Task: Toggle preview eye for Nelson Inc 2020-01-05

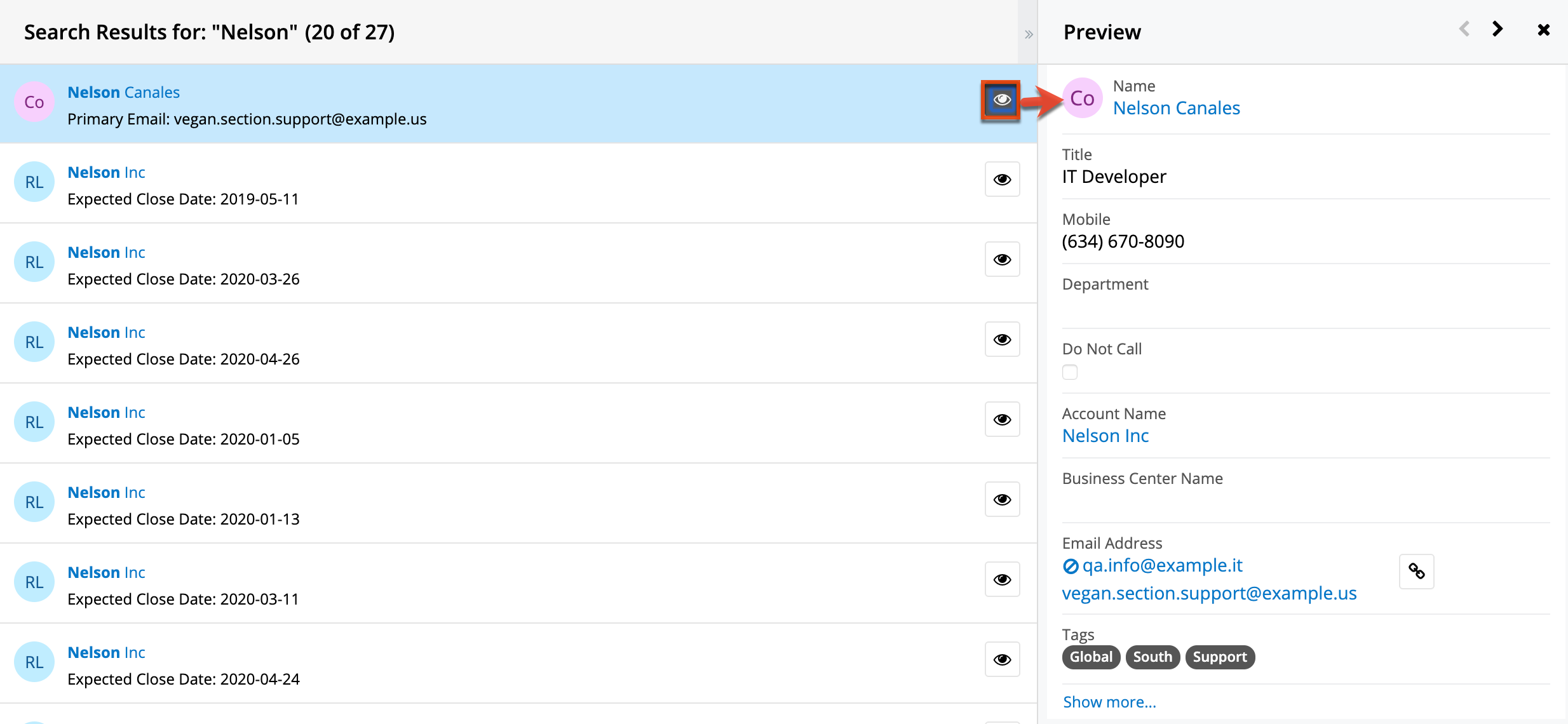Action: 1001,419
